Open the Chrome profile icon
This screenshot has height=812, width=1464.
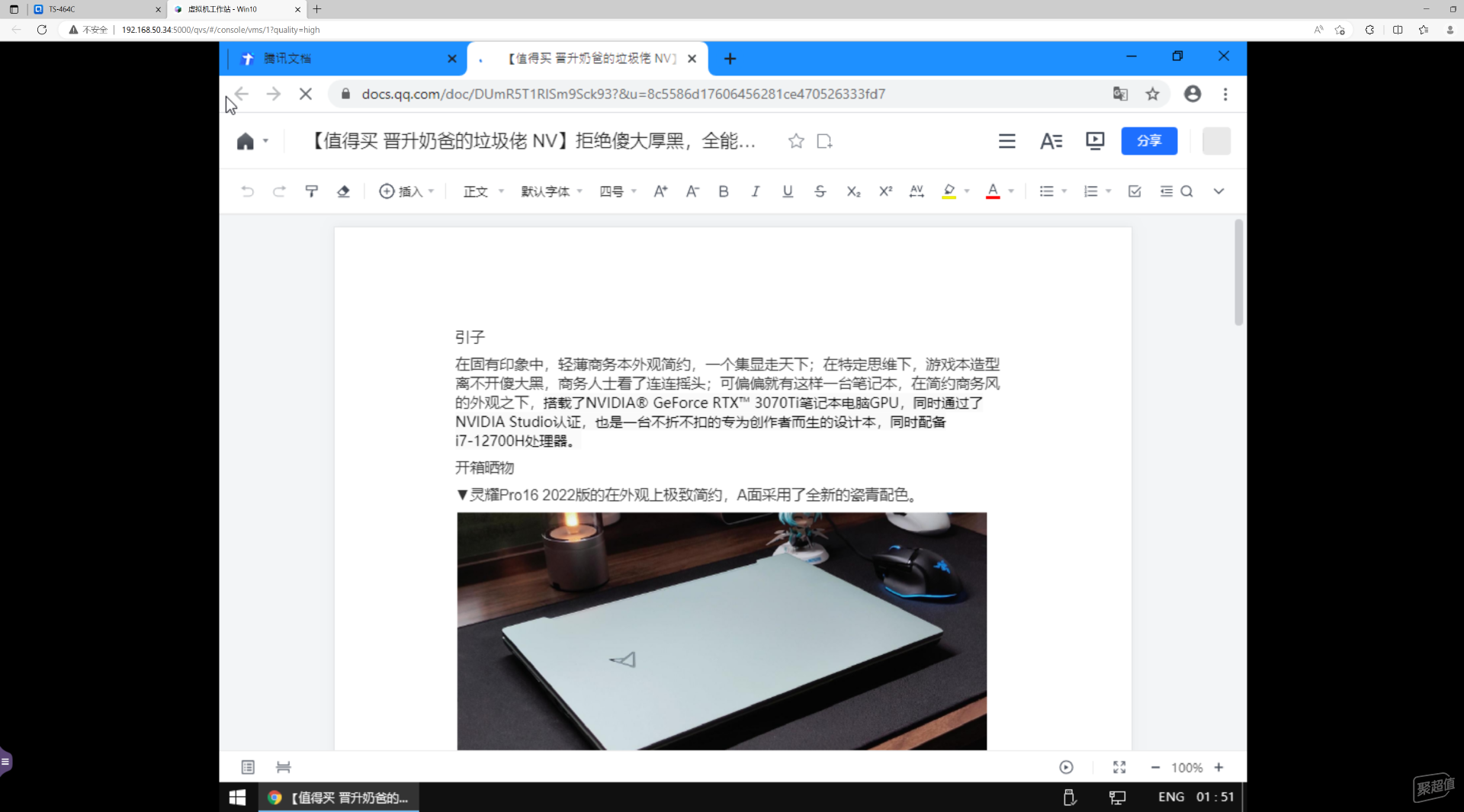(1193, 94)
